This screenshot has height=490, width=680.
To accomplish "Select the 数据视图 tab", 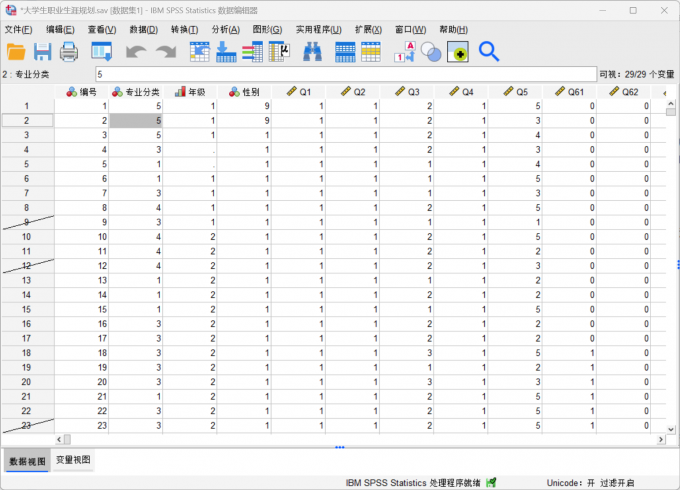I will click(x=26, y=460).
